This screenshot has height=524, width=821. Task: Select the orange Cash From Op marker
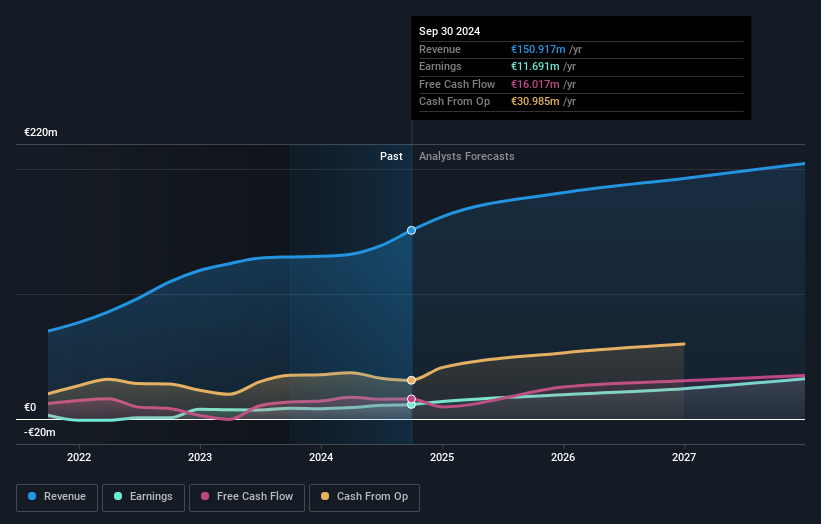[x=411, y=380]
